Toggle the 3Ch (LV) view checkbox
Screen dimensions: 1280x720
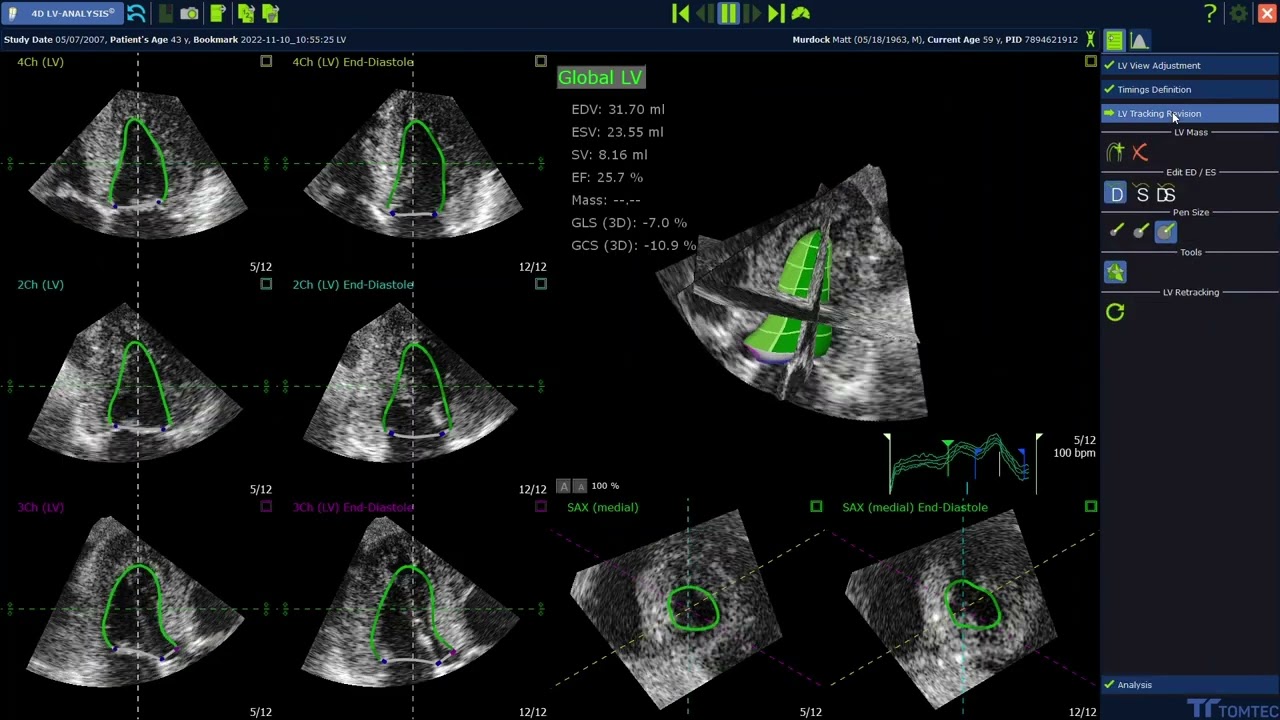266,507
